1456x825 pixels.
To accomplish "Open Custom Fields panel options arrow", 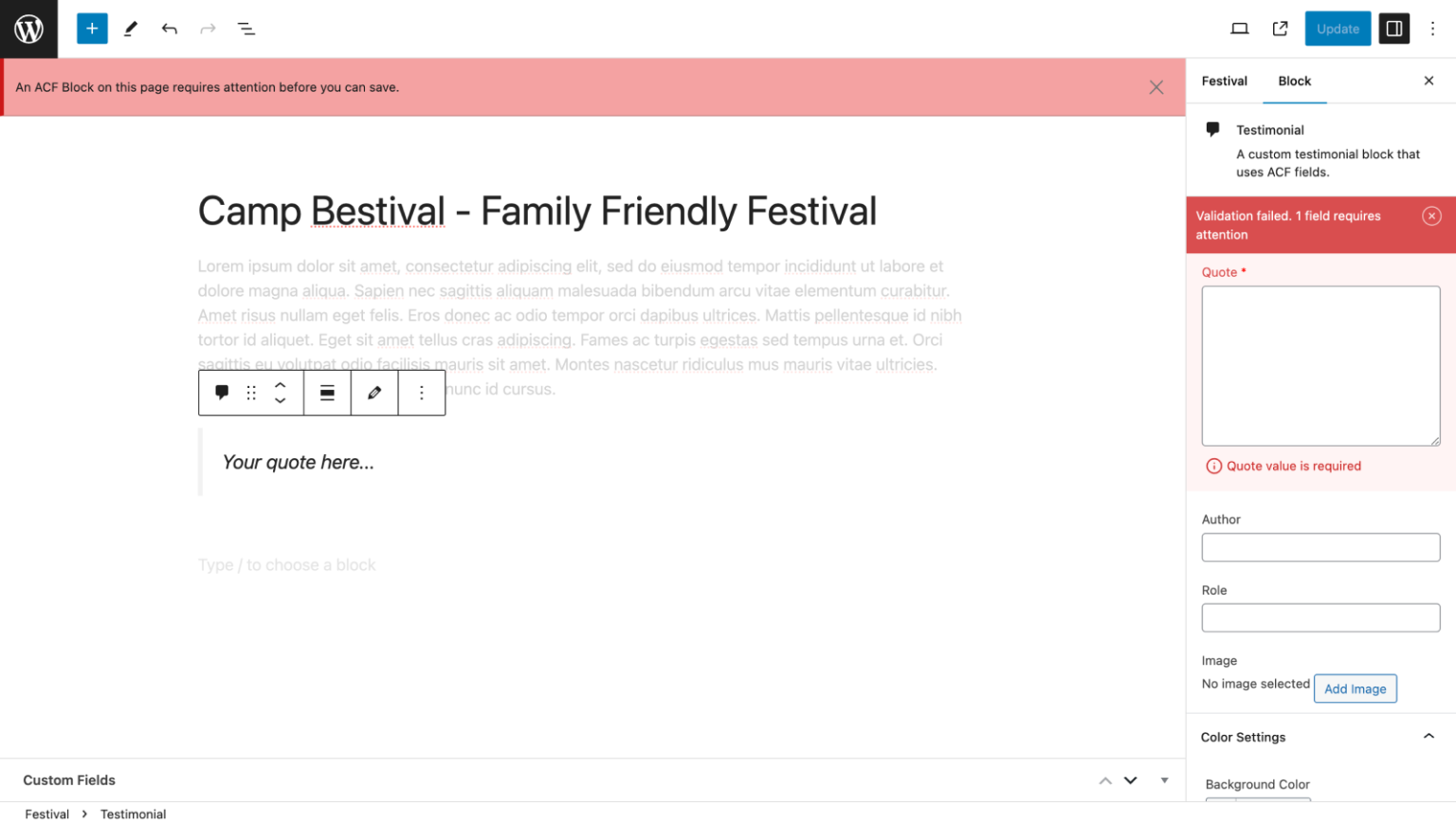I will point(1164,779).
